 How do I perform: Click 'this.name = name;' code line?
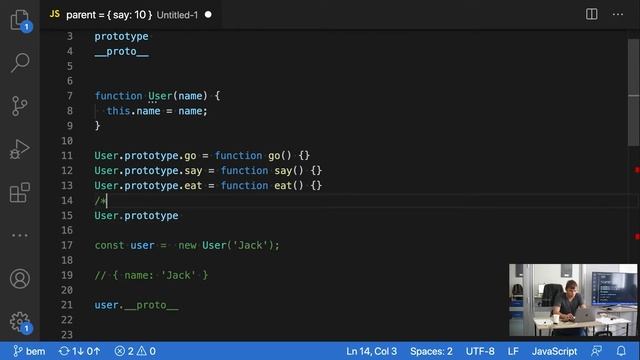(157, 111)
